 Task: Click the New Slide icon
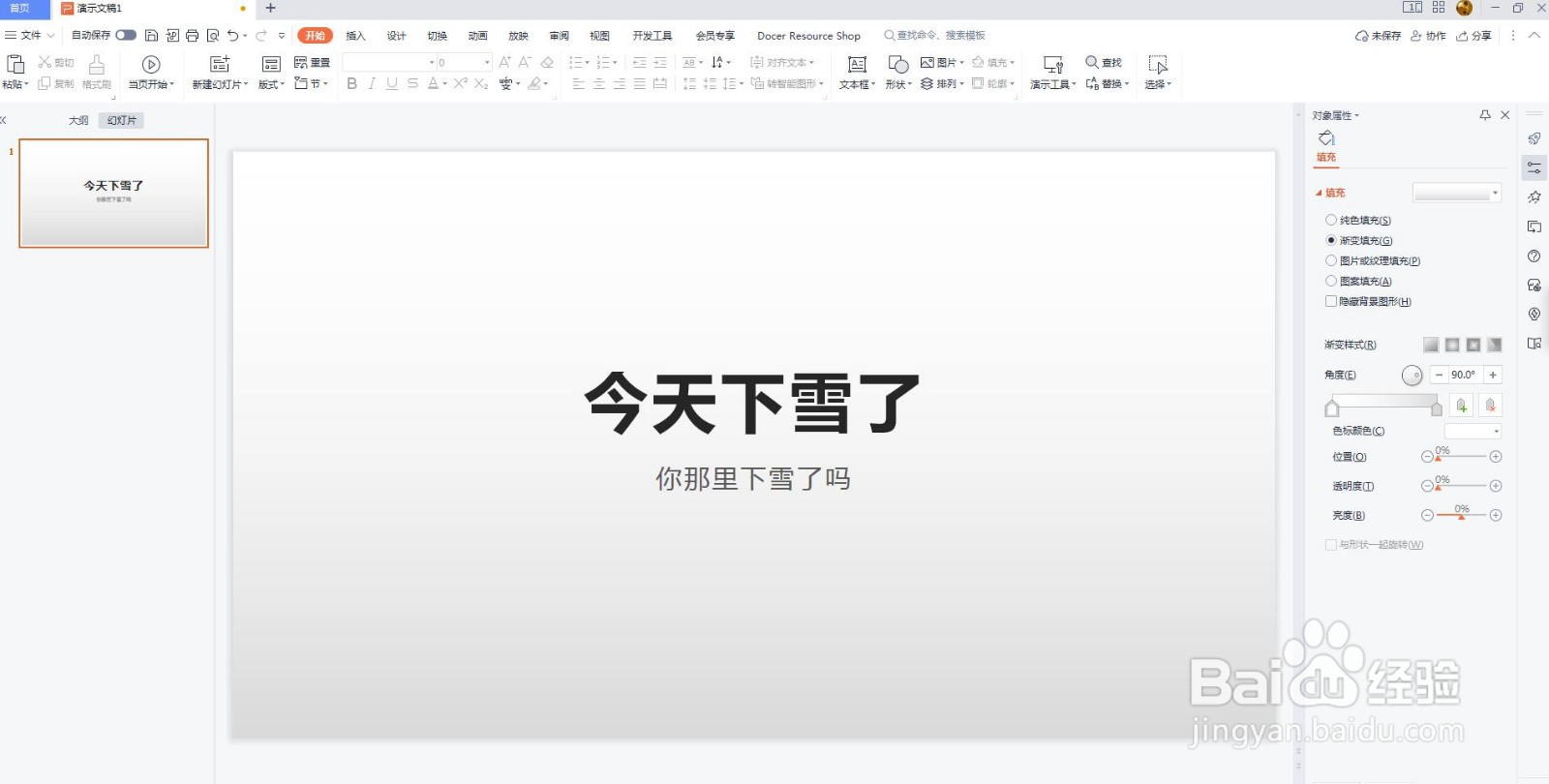click(220, 65)
